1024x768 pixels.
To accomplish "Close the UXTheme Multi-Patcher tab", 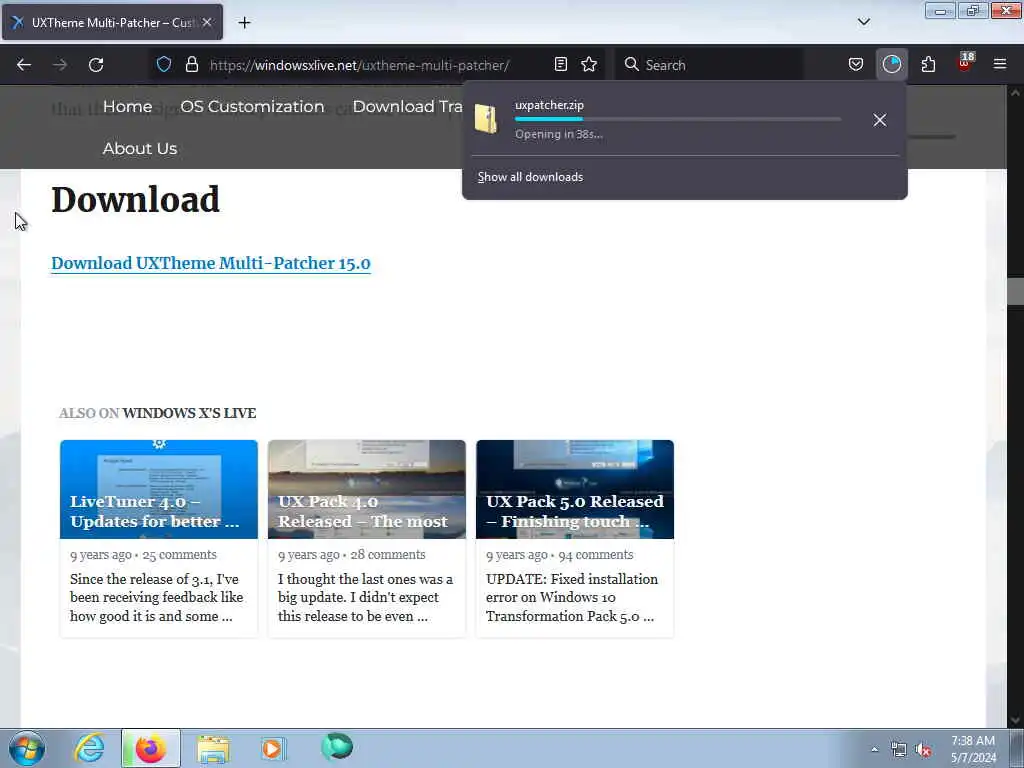I will (x=207, y=22).
